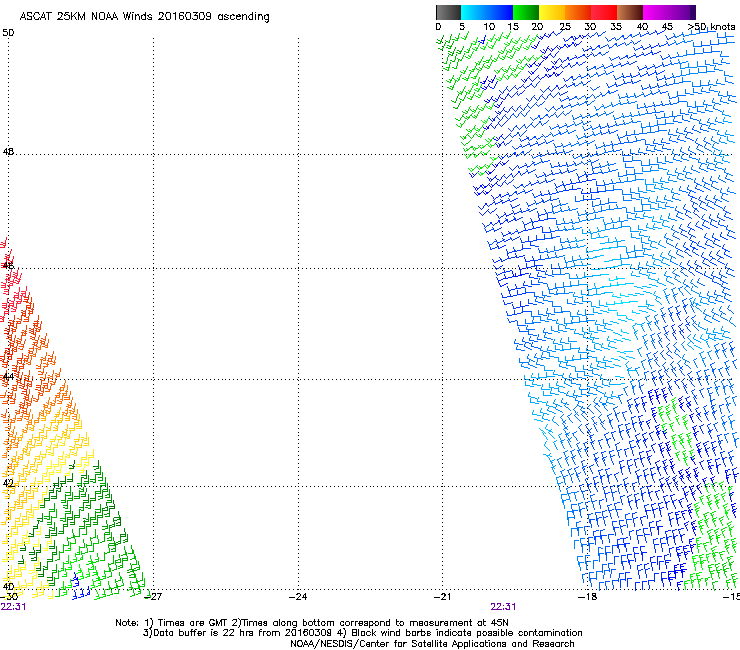740x650 pixels.
Task: Click the '>50 knots' legend label
Action: coord(711,27)
